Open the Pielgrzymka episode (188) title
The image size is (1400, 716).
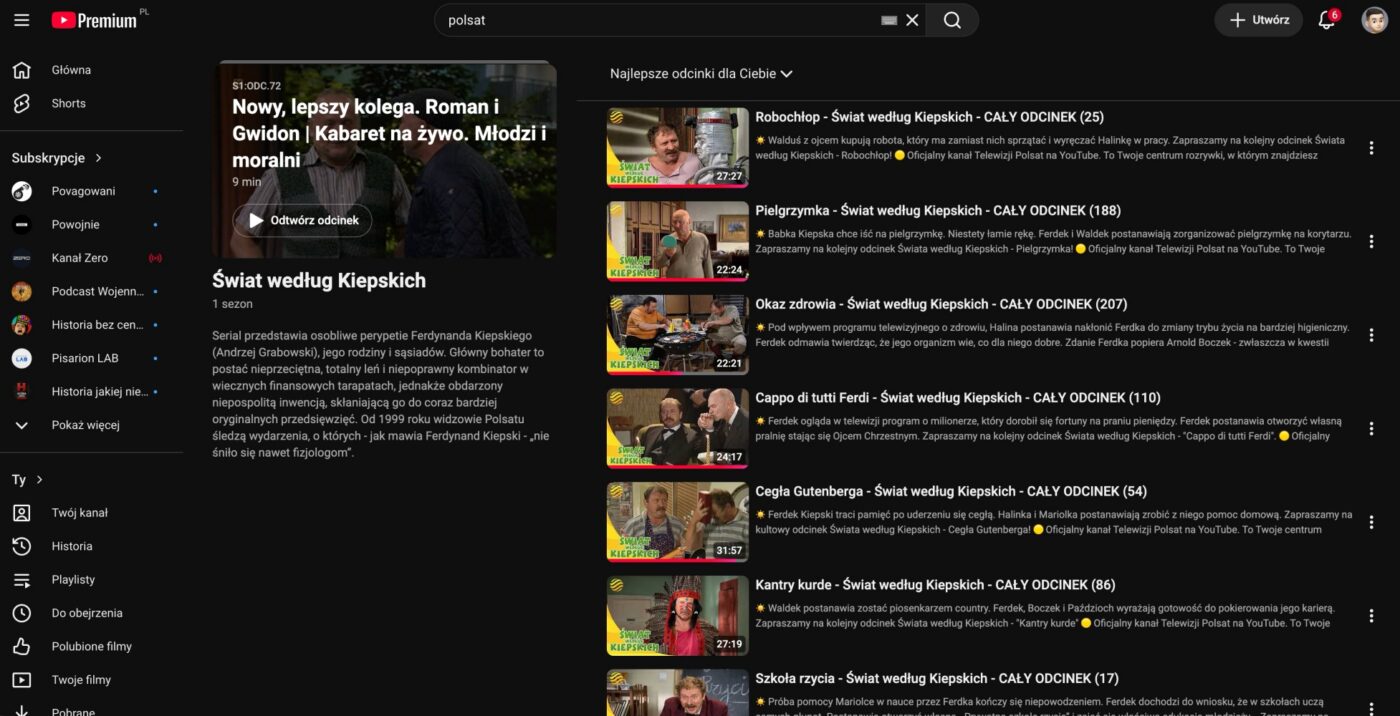tap(938, 210)
